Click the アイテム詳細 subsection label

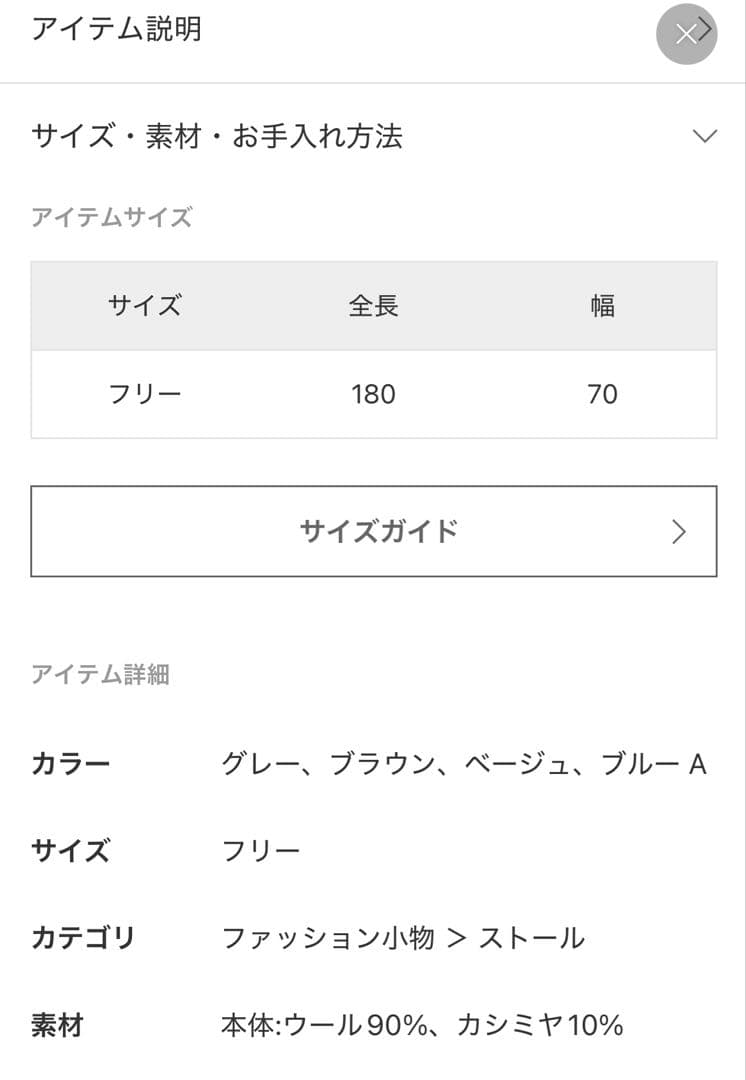click(x=100, y=675)
